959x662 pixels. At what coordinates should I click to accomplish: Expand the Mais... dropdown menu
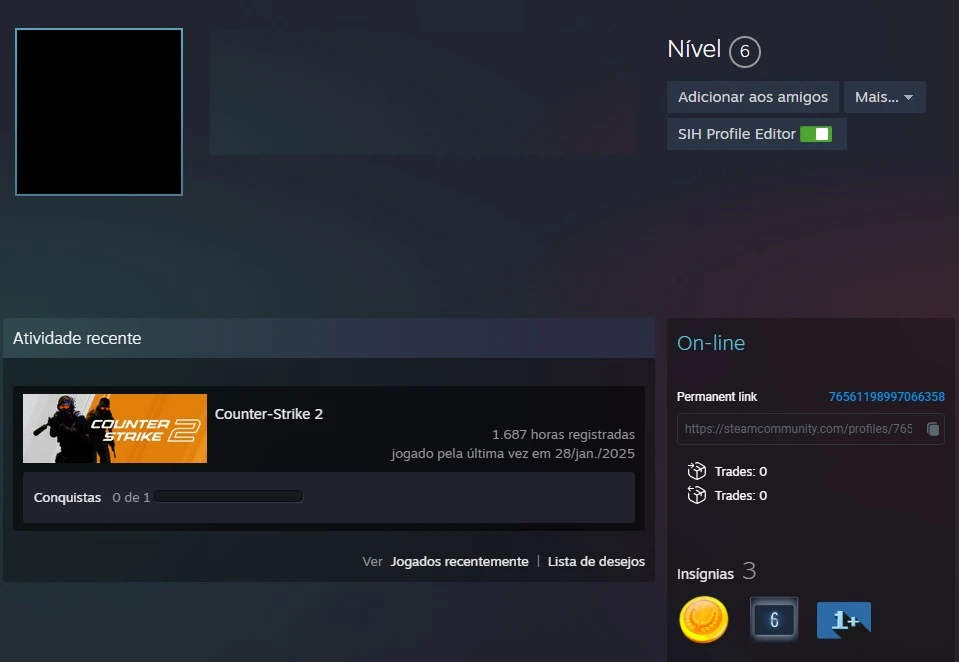tap(885, 97)
